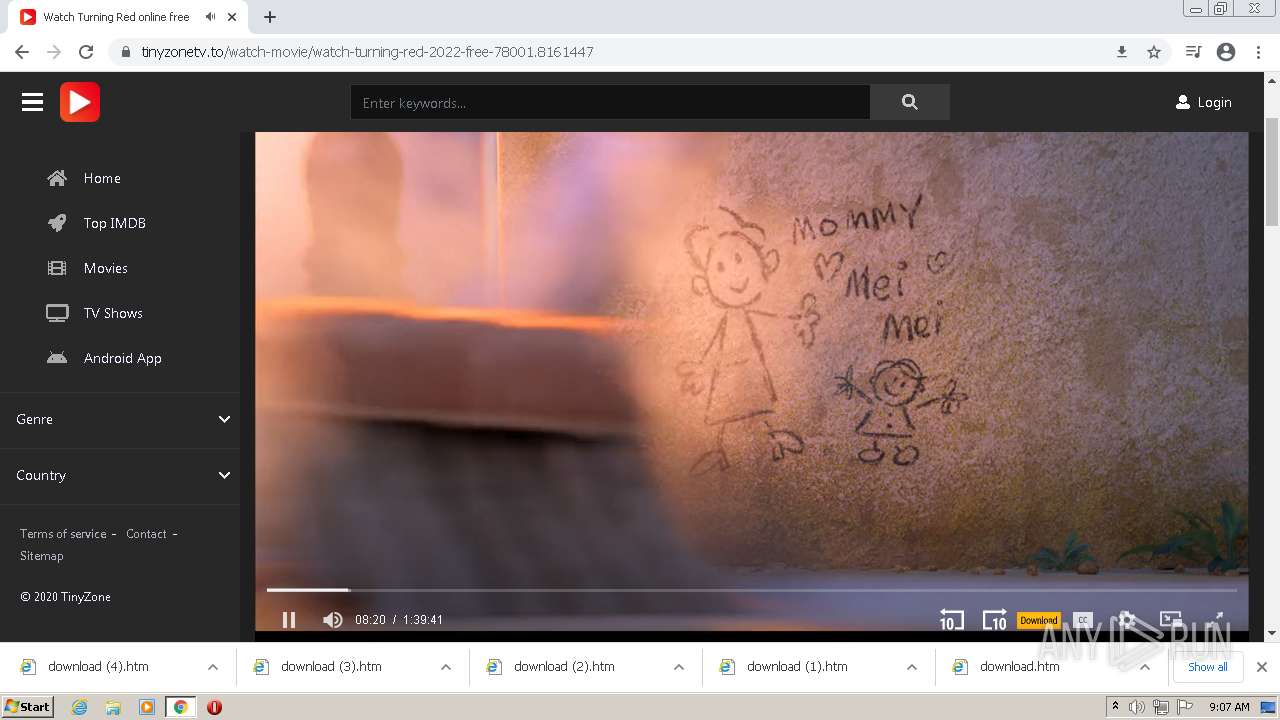
Task: Click the red Opera icon in taskbar
Action: click(214, 707)
